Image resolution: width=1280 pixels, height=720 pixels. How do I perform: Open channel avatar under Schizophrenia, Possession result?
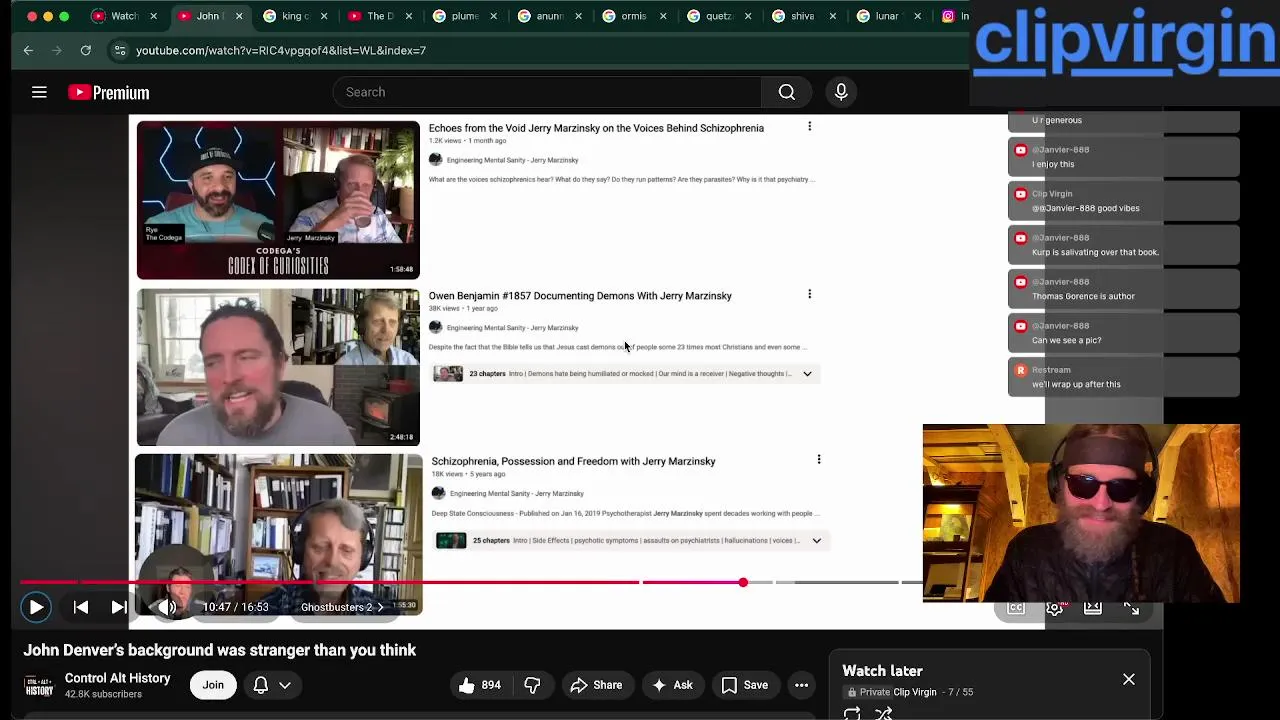(438, 493)
